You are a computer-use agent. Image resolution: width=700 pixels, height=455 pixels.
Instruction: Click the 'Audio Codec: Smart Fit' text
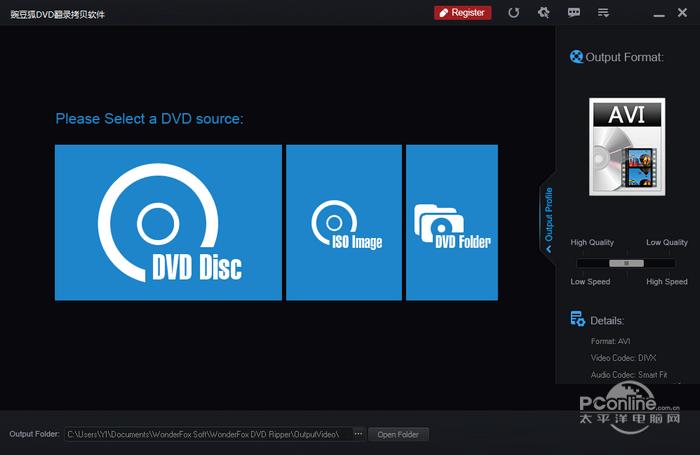tap(629, 375)
